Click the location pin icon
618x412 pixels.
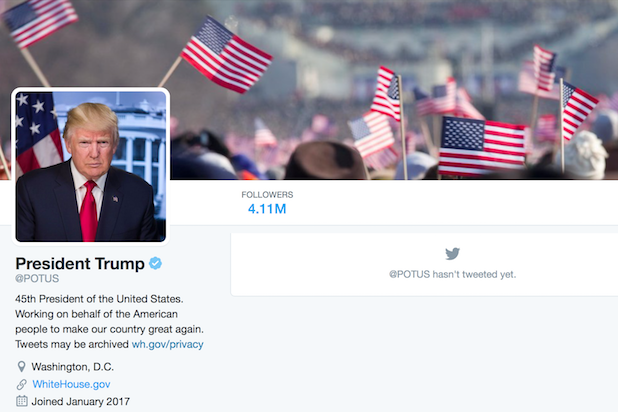pos(22,367)
